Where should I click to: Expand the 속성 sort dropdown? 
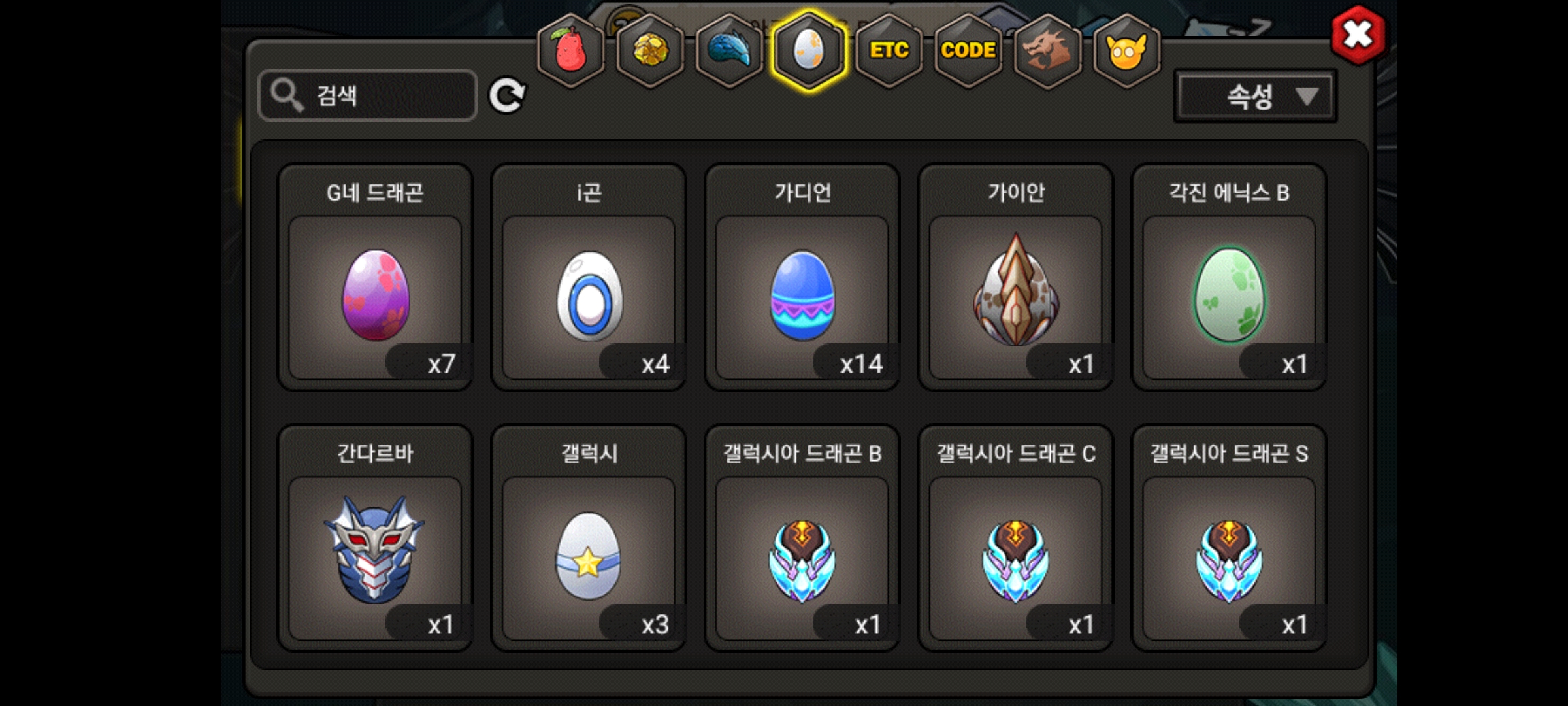(x=1255, y=97)
